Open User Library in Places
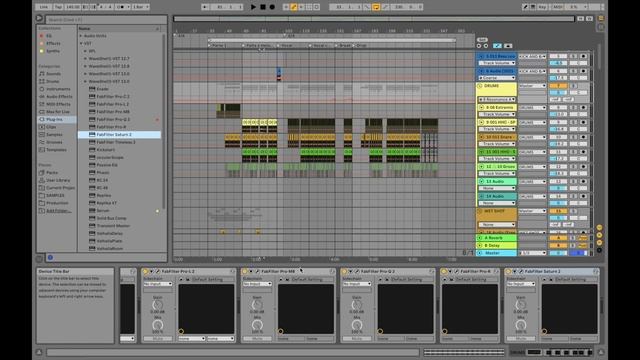The height and width of the screenshot is (360, 640). coord(58,180)
